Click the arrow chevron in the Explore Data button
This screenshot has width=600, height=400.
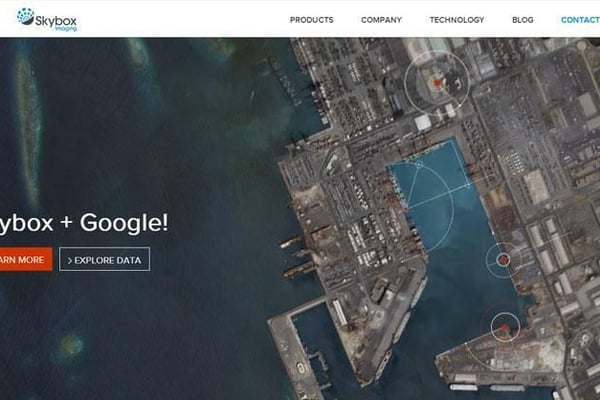[70, 260]
